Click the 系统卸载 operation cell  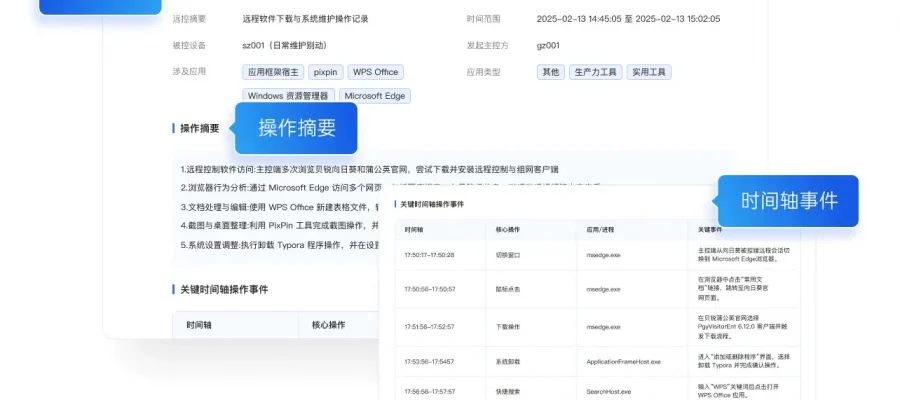tap(507, 362)
